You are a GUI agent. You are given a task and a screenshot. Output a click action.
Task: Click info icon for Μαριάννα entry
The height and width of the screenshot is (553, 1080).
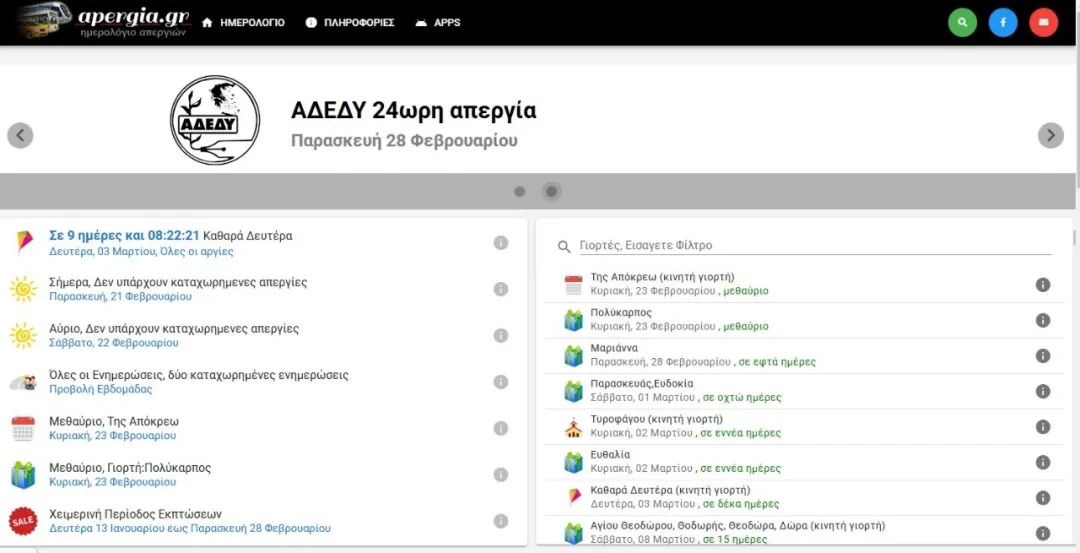[1043, 355]
